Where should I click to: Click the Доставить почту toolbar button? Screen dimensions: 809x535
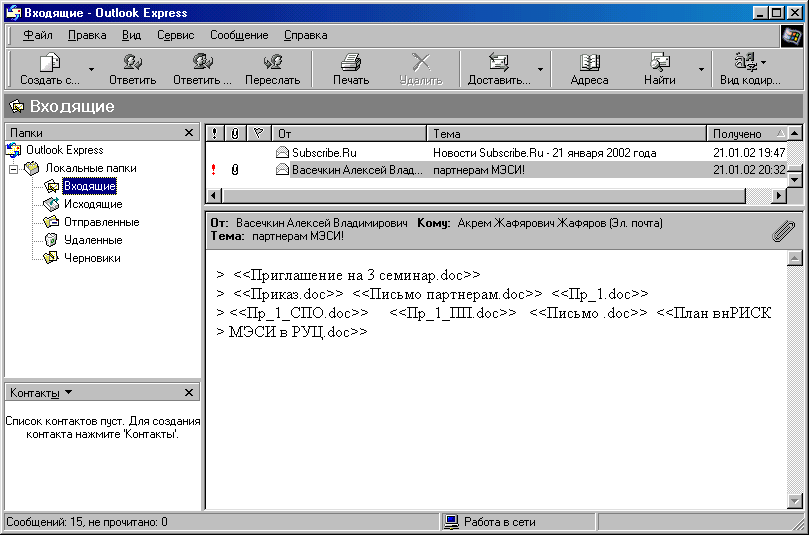(x=498, y=69)
